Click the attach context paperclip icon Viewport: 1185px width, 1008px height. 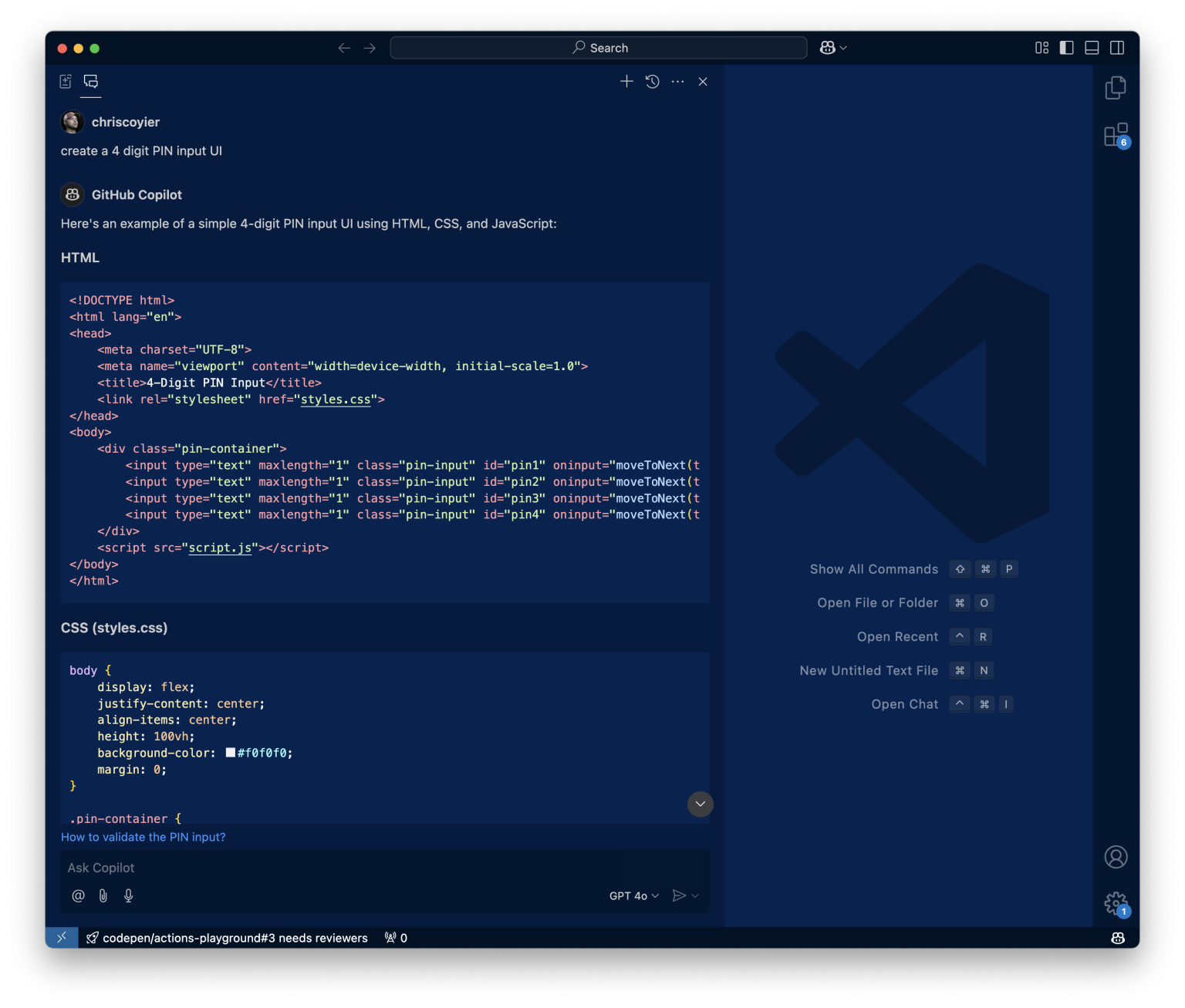[x=103, y=895]
